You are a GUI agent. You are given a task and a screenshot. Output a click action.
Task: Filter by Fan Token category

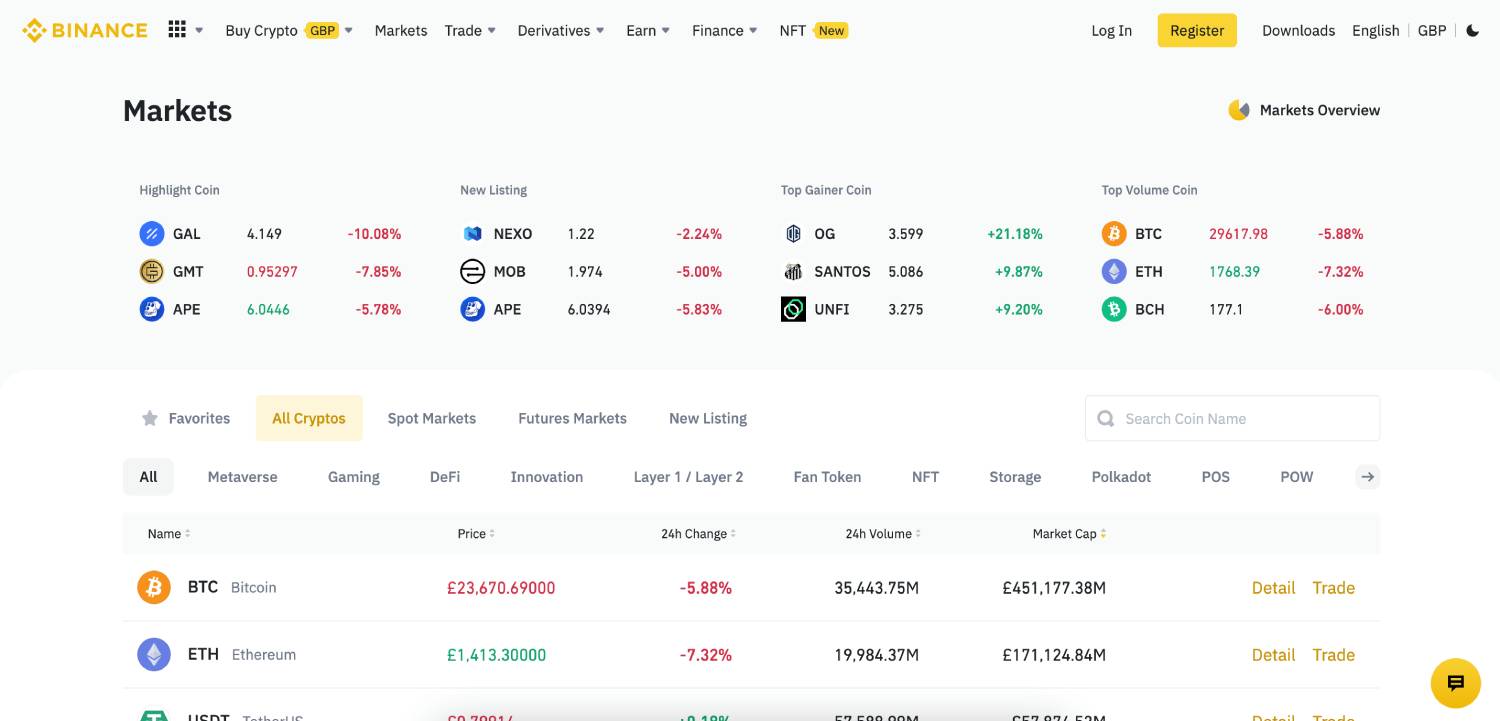[x=827, y=477]
